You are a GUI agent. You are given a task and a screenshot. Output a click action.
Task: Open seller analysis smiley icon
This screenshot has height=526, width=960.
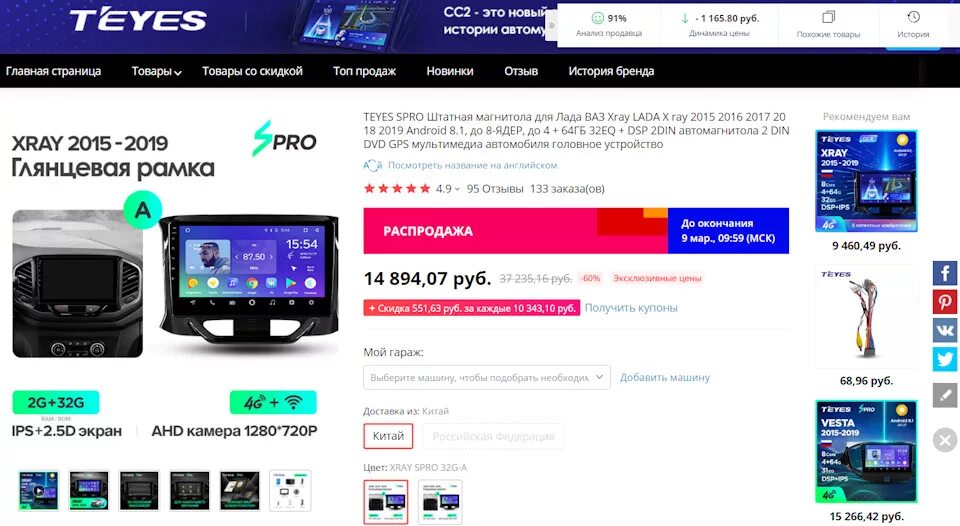tap(598, 18)
